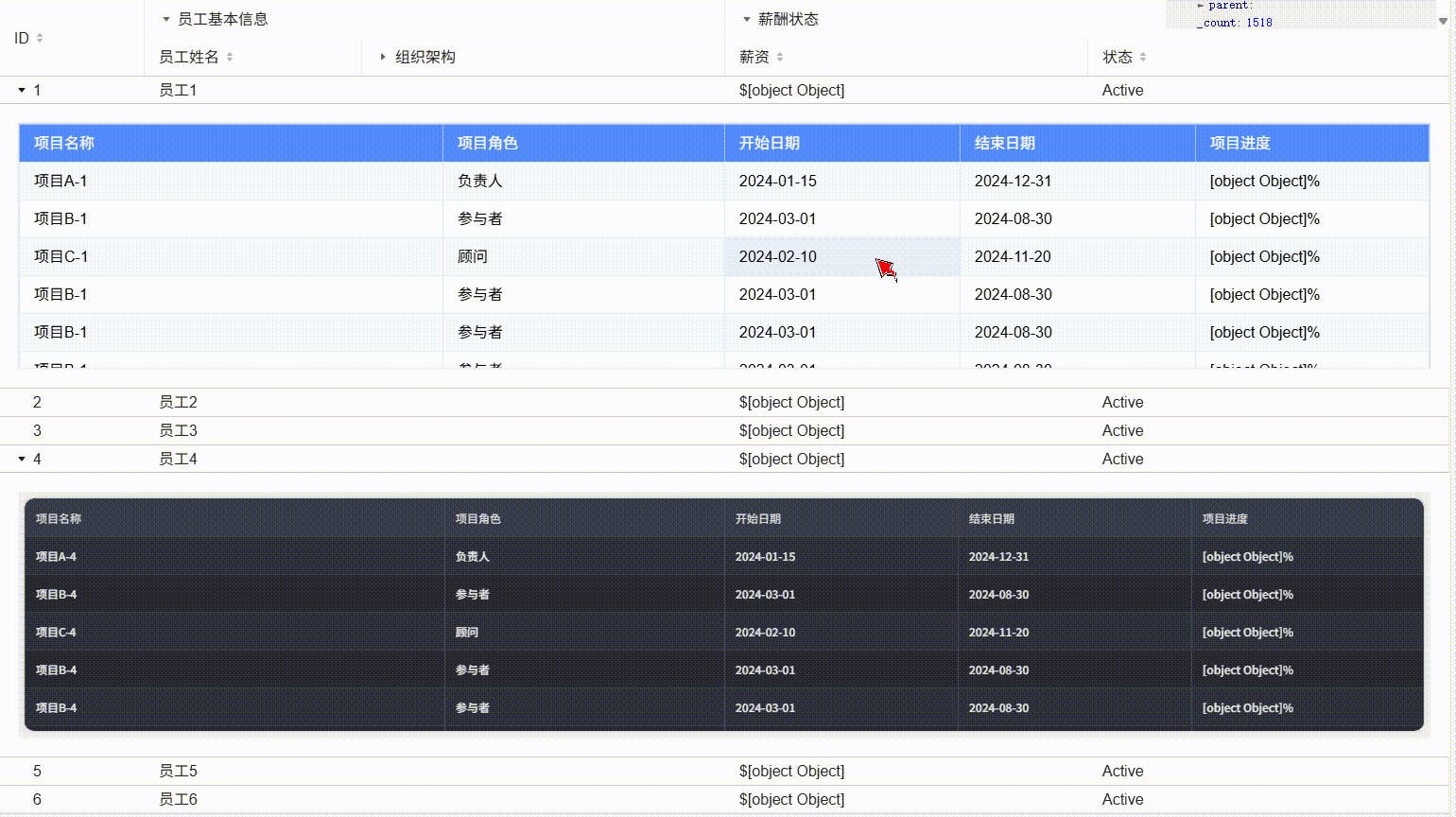This screenshot has width=1456, height=817.
Task: Sort by 状态 column icon
Action: (x=1143, y=57)
